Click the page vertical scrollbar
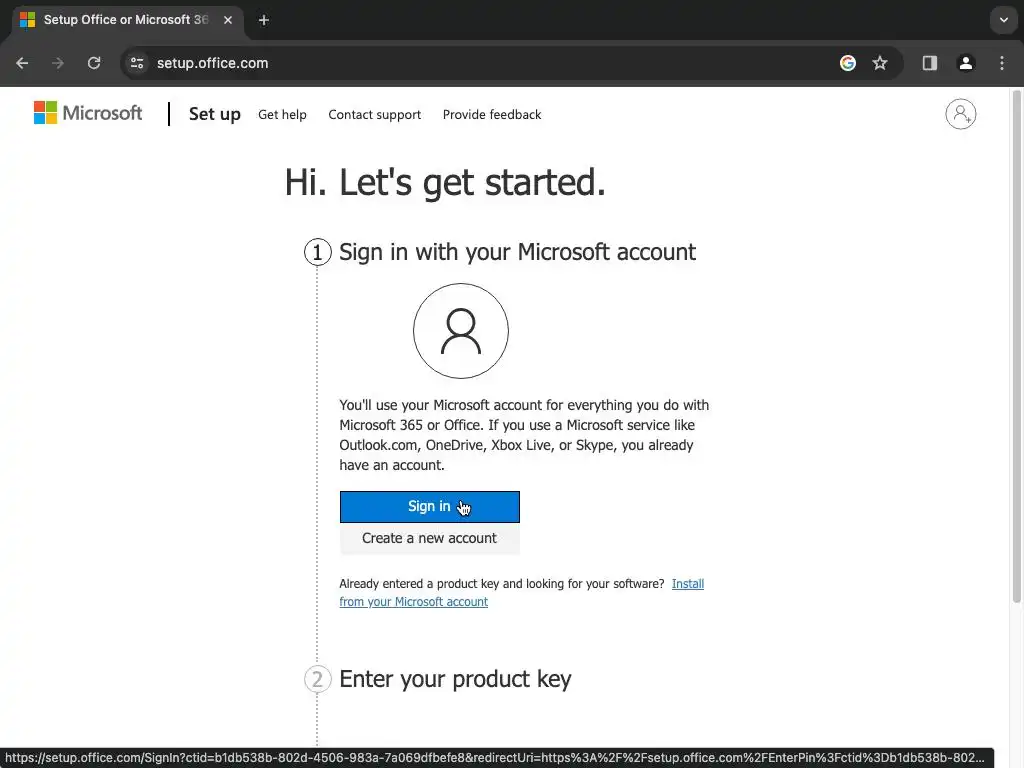 pos(1017,346)
